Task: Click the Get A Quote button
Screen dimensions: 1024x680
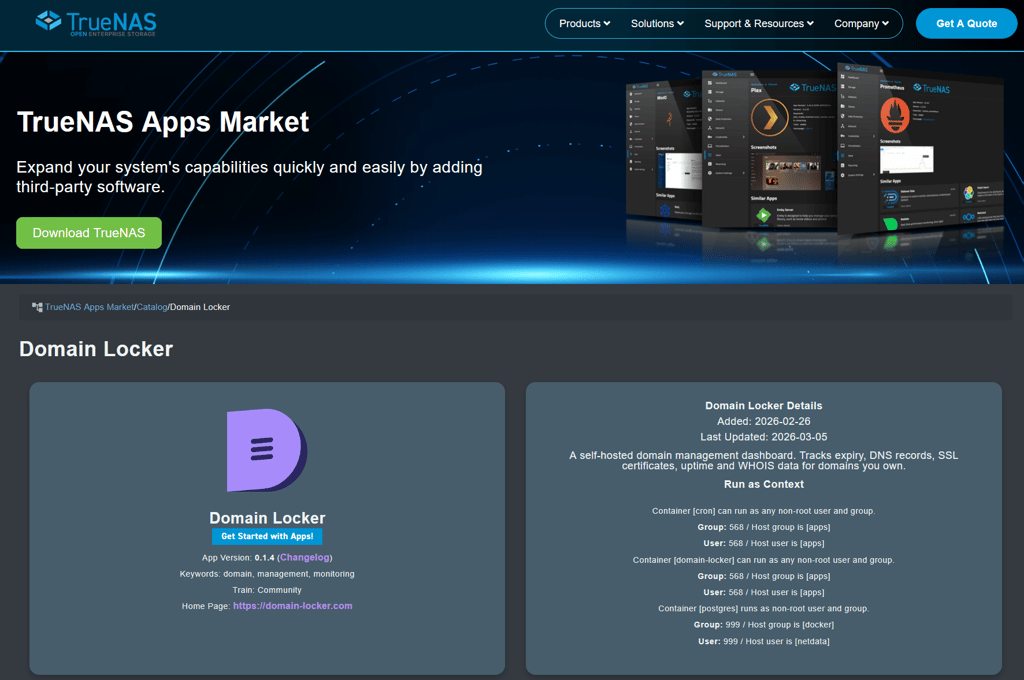Action: click(965, 23)
